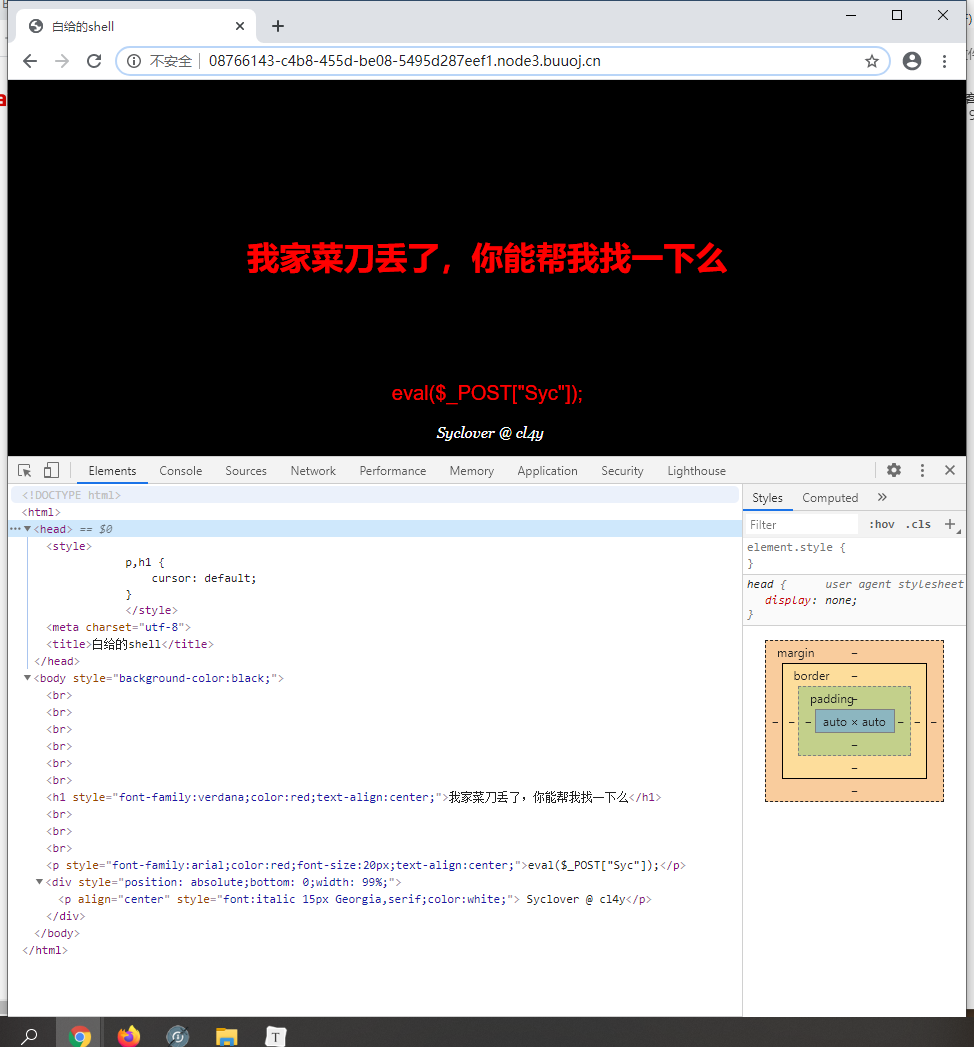Show more Styles pane tabs chevron
The height and width of the screenshot is (1047, 974).
pyautogui.click(x=882, y=497)
